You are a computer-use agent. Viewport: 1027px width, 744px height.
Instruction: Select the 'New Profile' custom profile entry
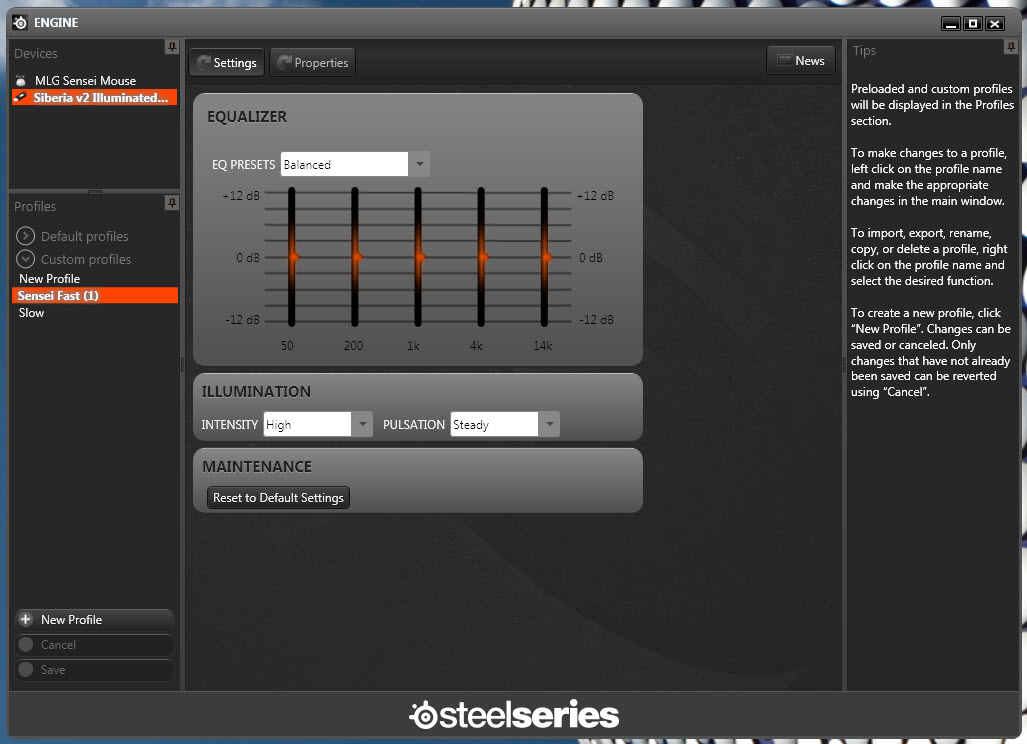(x=95, y=278)
